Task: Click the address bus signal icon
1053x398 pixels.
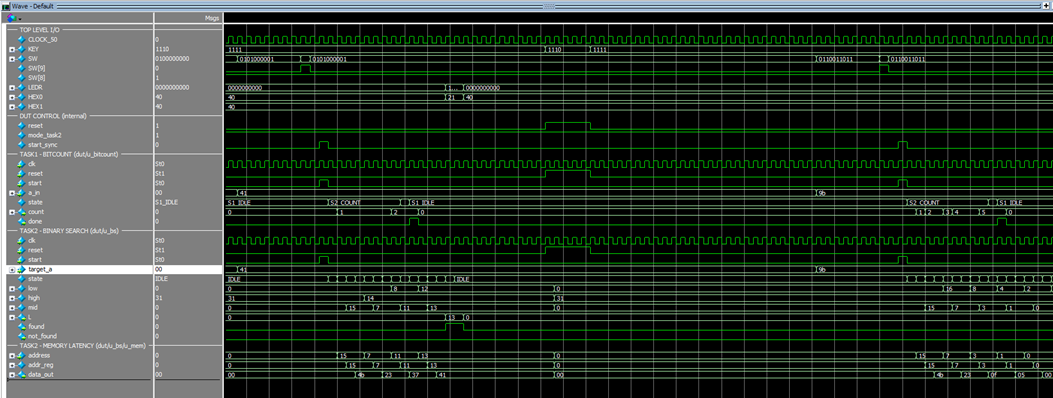Action: tap(20, 355)
